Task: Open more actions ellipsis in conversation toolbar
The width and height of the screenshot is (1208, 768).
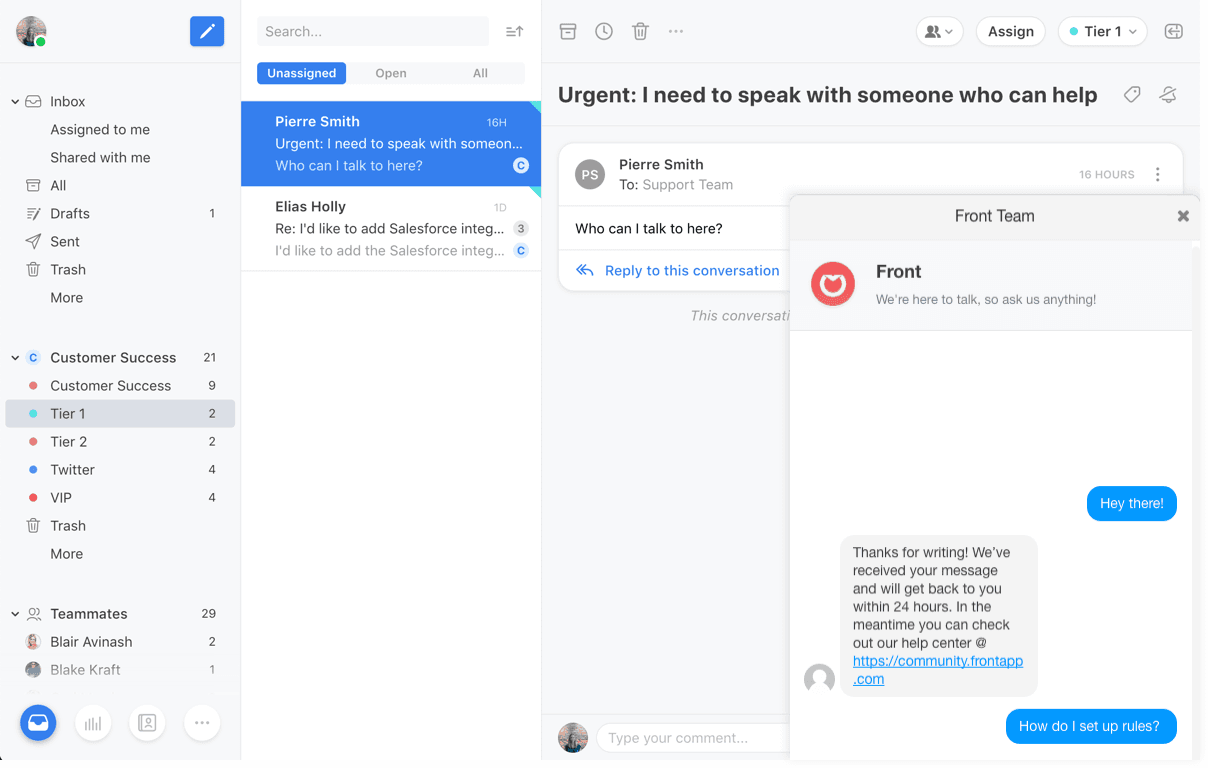Action: [x=676, y=31]
